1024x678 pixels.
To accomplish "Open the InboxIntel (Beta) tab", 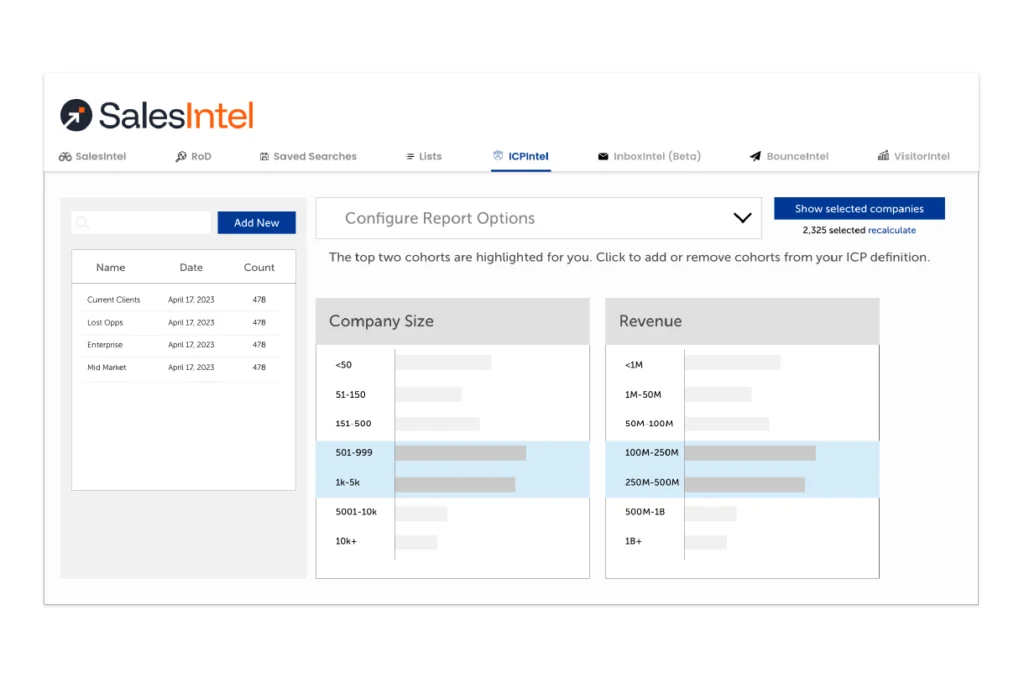I will [649, 156].
